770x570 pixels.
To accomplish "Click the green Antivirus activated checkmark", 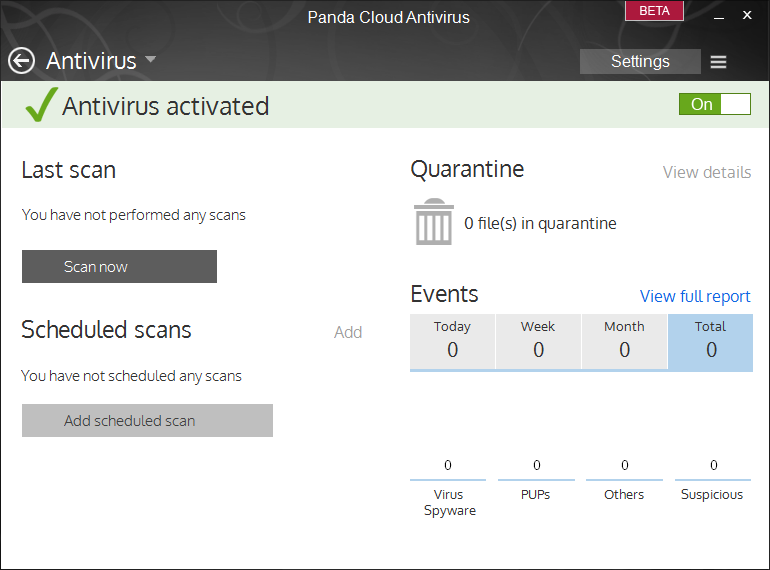I will pos(41,105).
